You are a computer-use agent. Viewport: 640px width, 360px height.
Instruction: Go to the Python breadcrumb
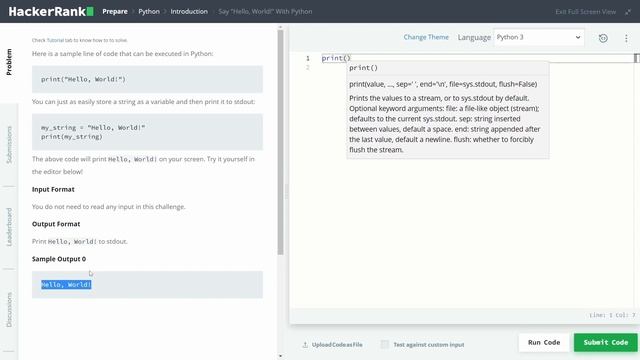tap(149, 11)
